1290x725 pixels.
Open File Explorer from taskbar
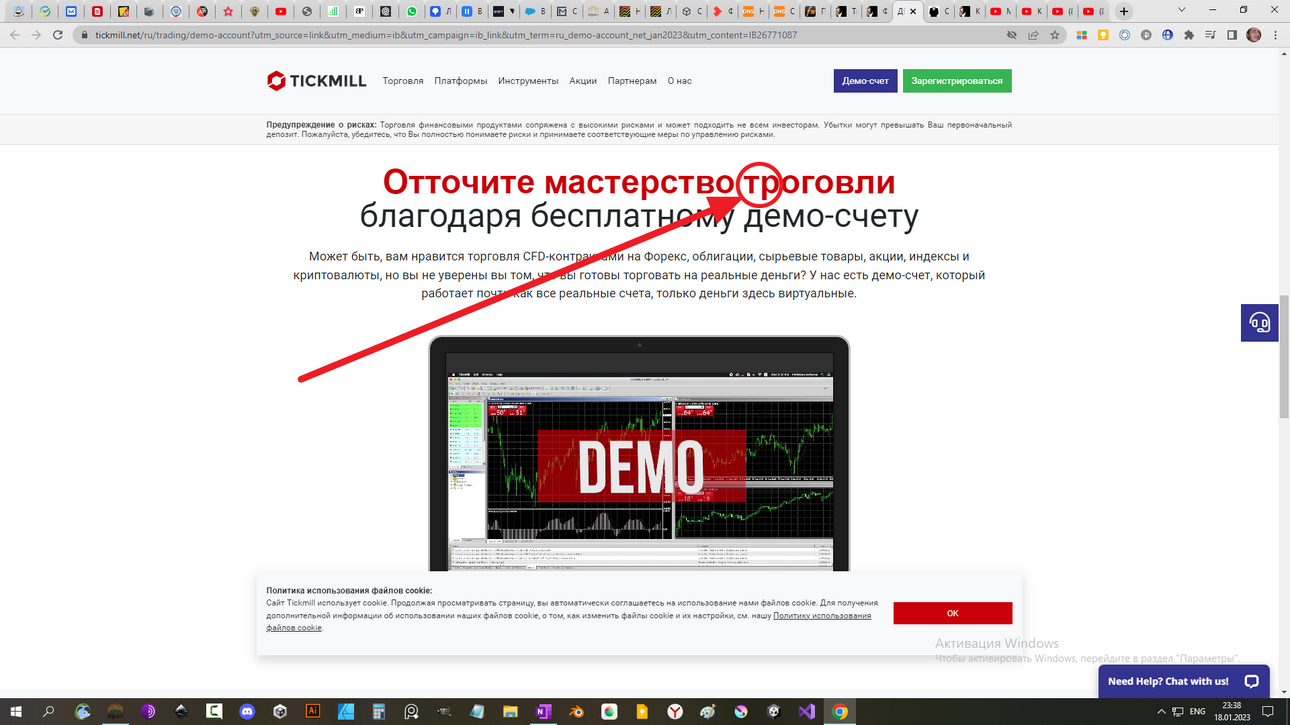tap(510, 712)
